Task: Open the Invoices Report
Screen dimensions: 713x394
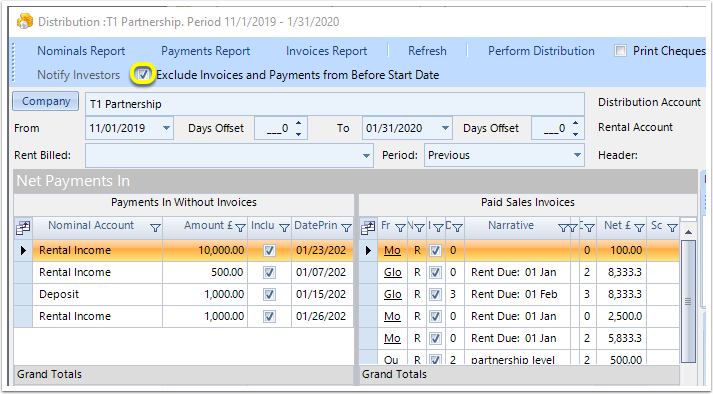Action: point(326,51)
